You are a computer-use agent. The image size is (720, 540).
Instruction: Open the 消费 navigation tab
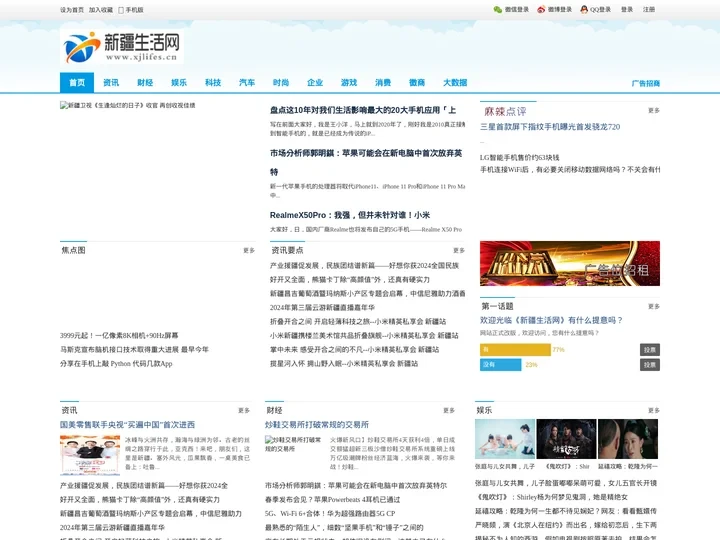coord(382,83)
